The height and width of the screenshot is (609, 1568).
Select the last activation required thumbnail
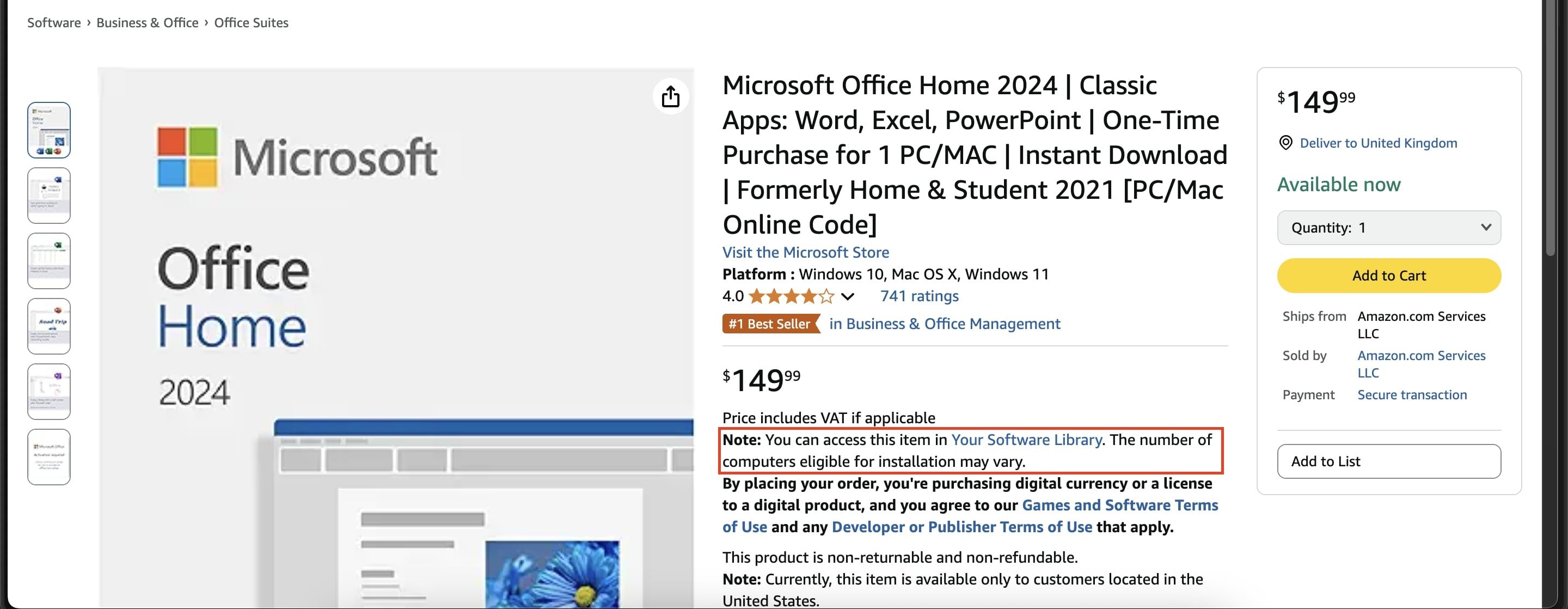48,458
